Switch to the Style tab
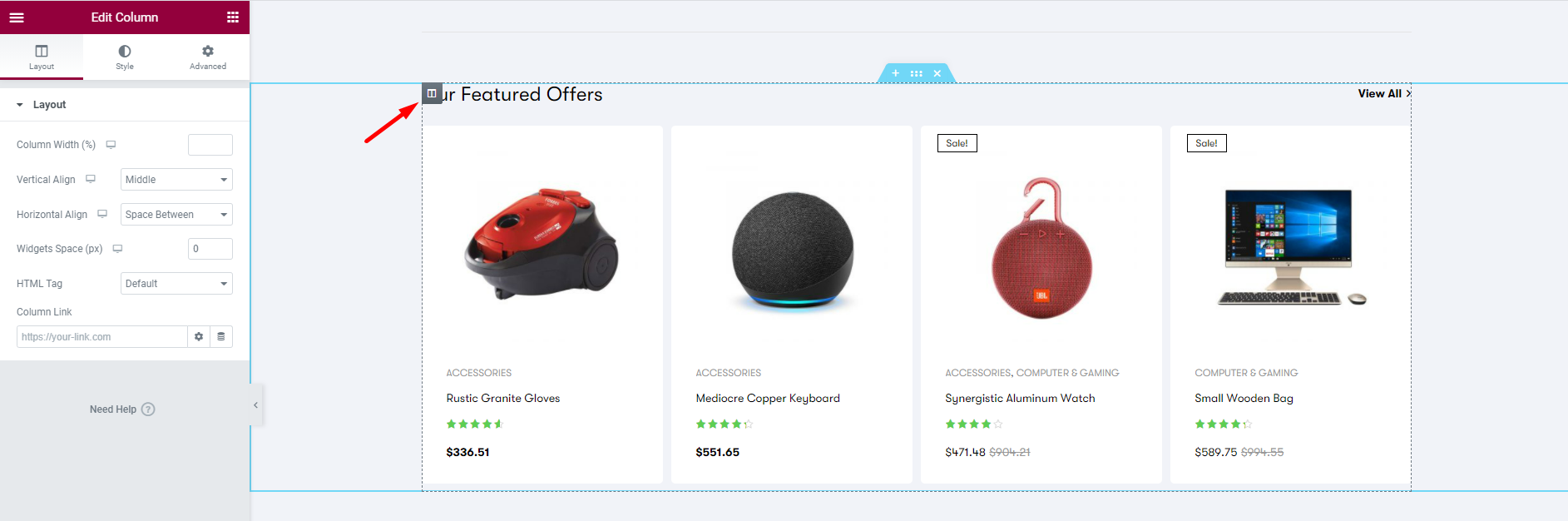 (x=125, y=57)
